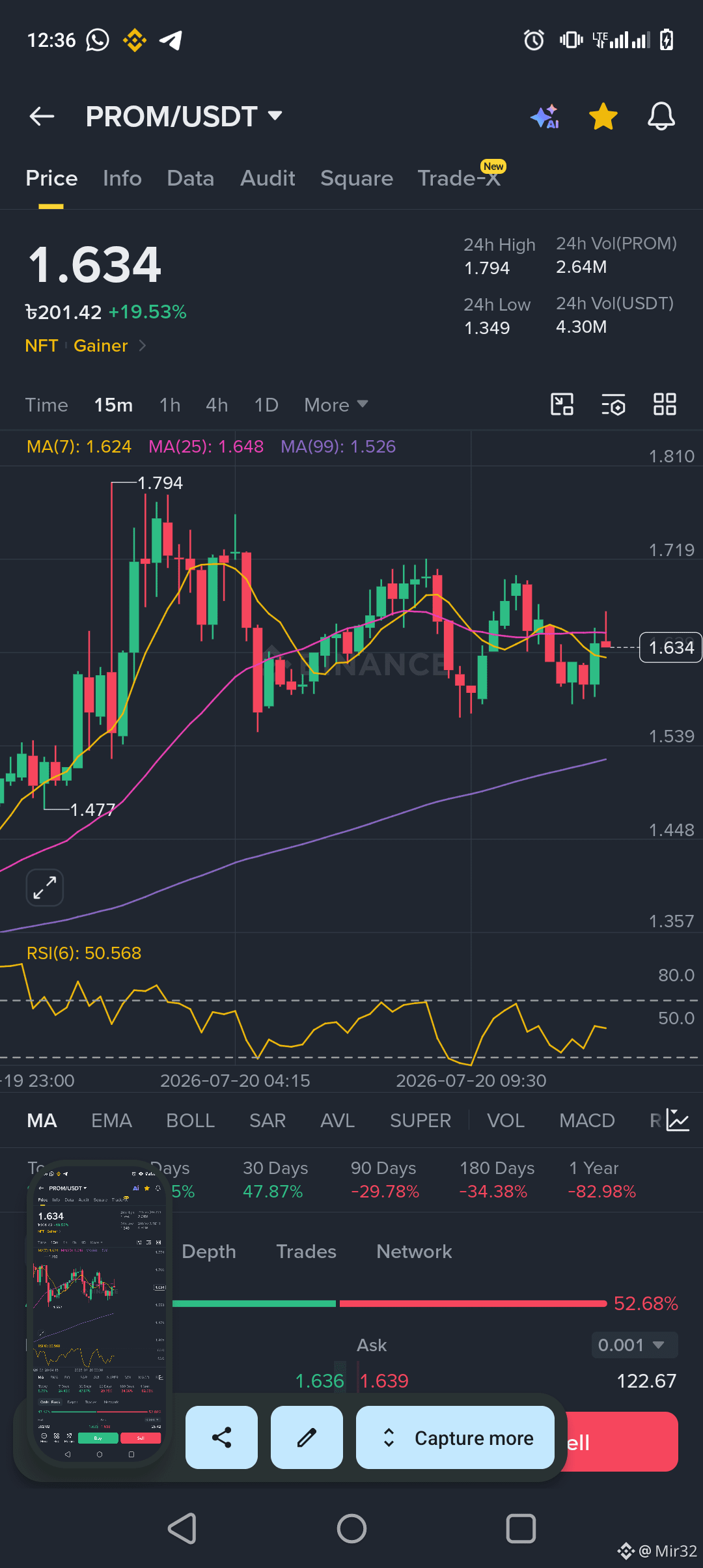Tap the Binance notification icon in status bar
703x1568 pixels.
135,40
